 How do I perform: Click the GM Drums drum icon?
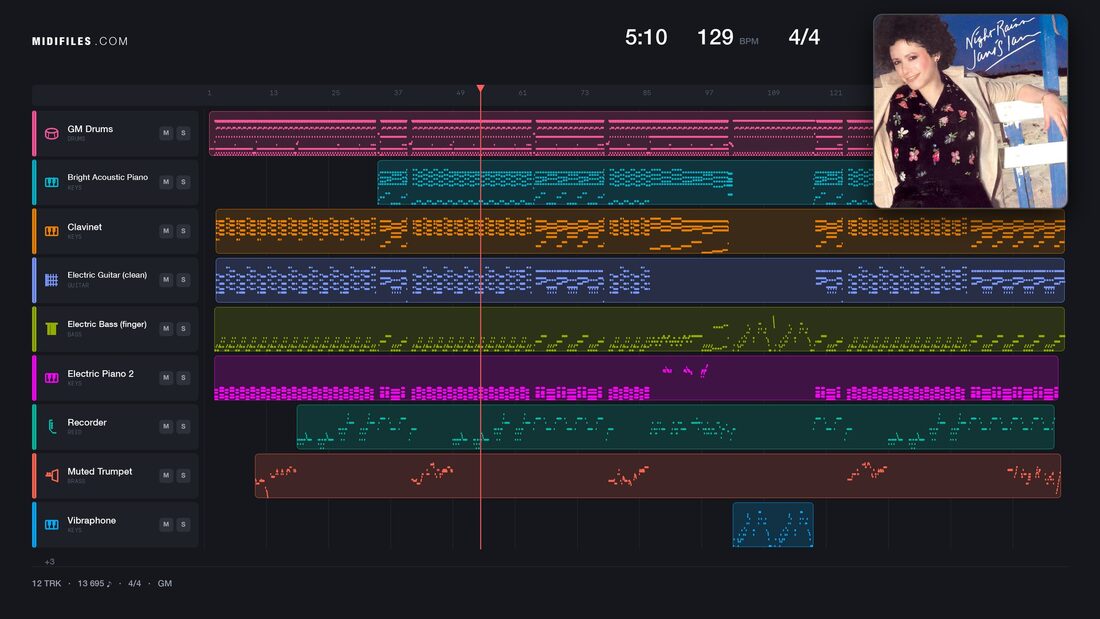[x=51, y=133]
